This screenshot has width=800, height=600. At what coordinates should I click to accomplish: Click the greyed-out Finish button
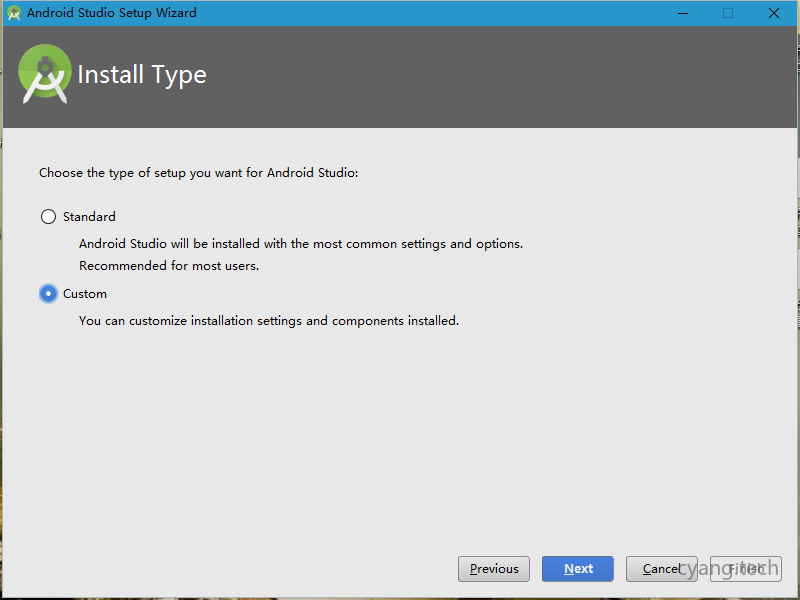tap(746, 569)
